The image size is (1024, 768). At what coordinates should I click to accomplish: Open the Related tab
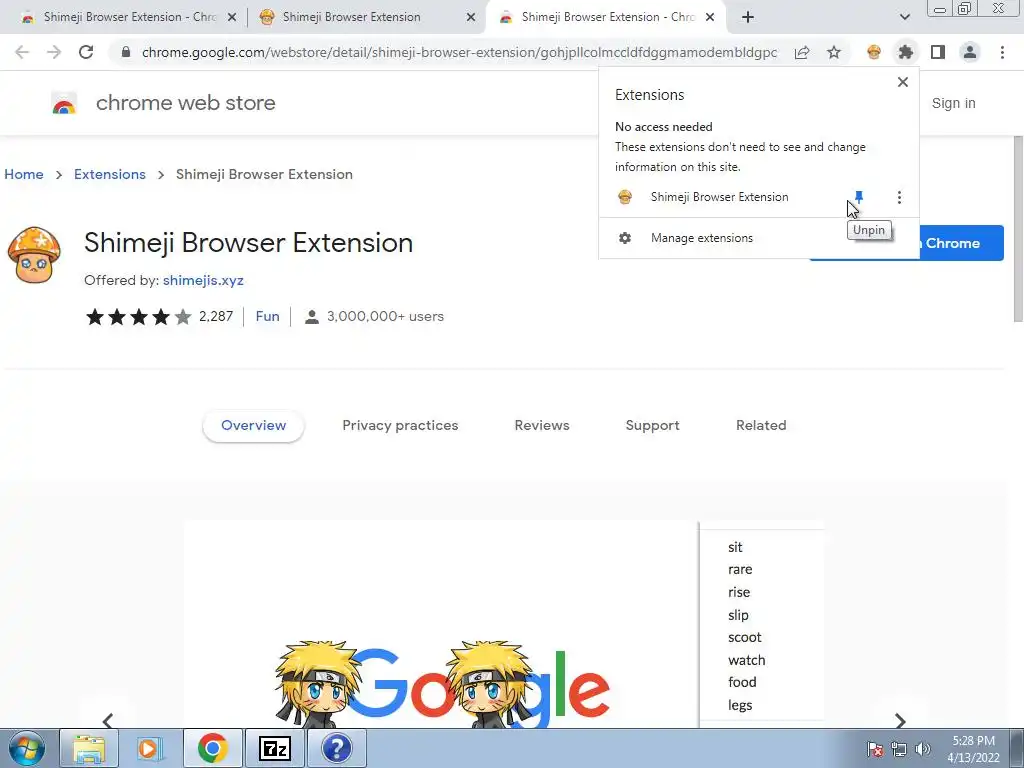pyautogui.click(x=761, y=425)
